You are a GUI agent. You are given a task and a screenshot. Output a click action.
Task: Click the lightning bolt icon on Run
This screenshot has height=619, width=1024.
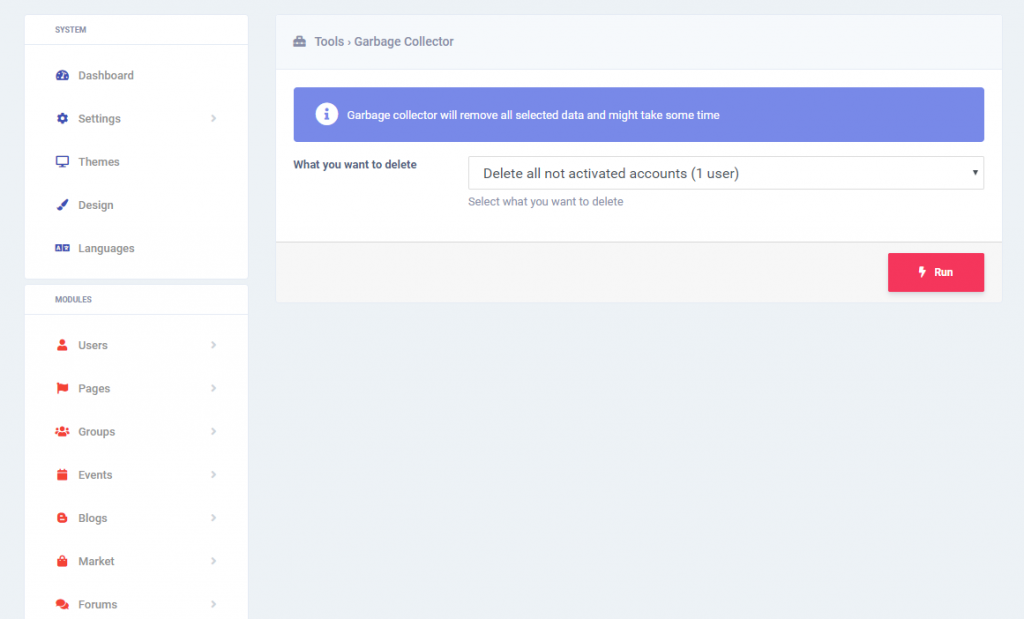coord(922,272)
